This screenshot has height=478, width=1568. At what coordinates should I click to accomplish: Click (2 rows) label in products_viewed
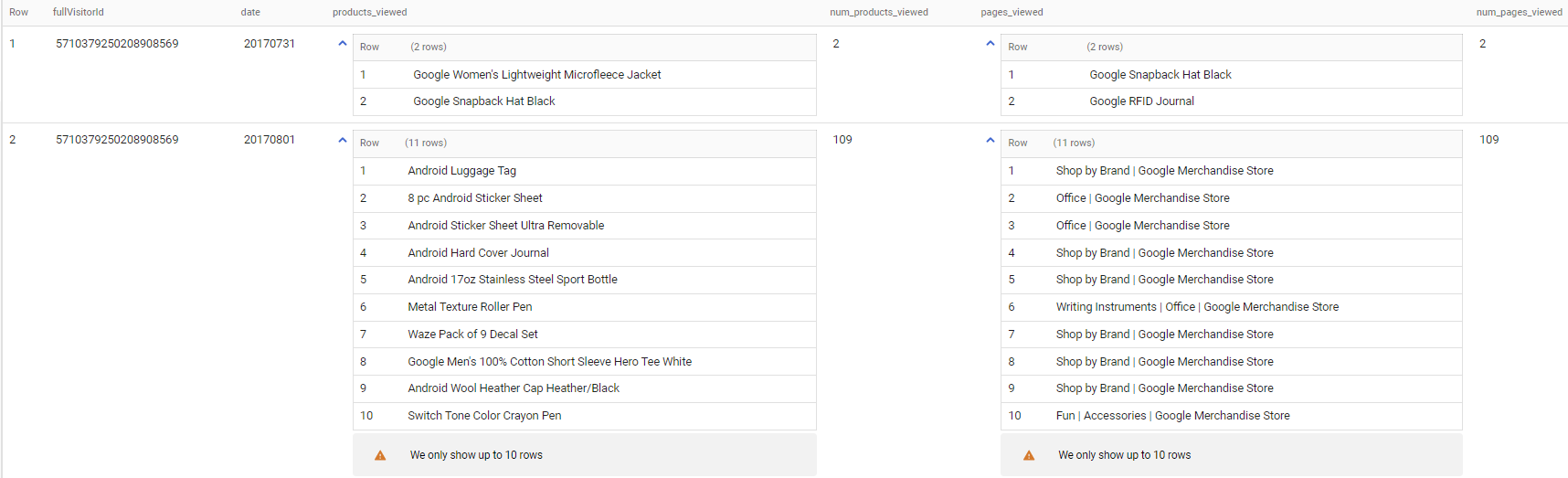[x=429, y=47]
